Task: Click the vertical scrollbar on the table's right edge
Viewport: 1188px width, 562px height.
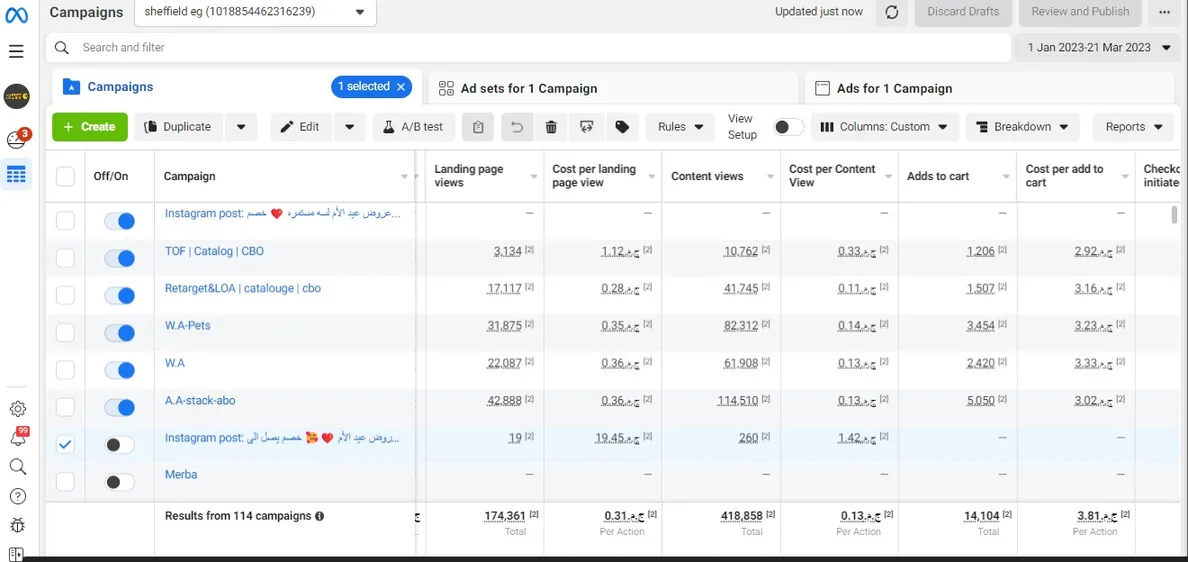Action: (1175, 214)
